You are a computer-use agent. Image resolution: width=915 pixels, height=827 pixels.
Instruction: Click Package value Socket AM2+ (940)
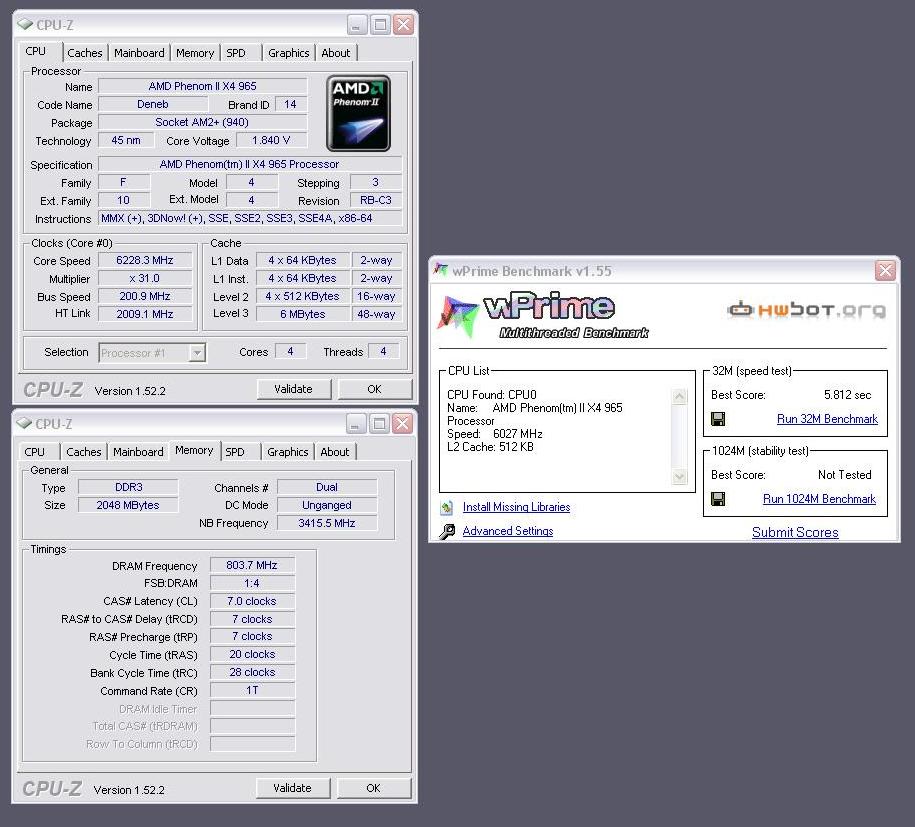coord(202,123)
